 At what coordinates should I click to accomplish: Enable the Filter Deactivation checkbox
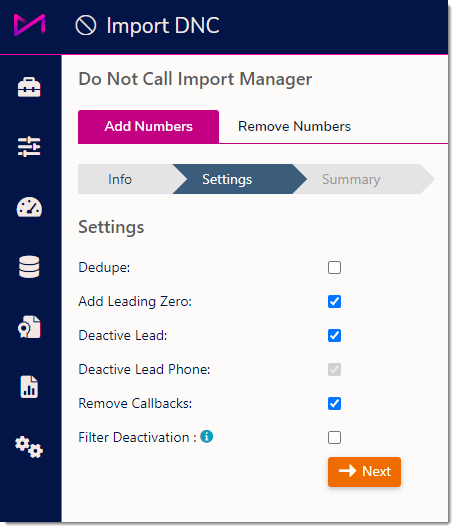pos(334,437)
